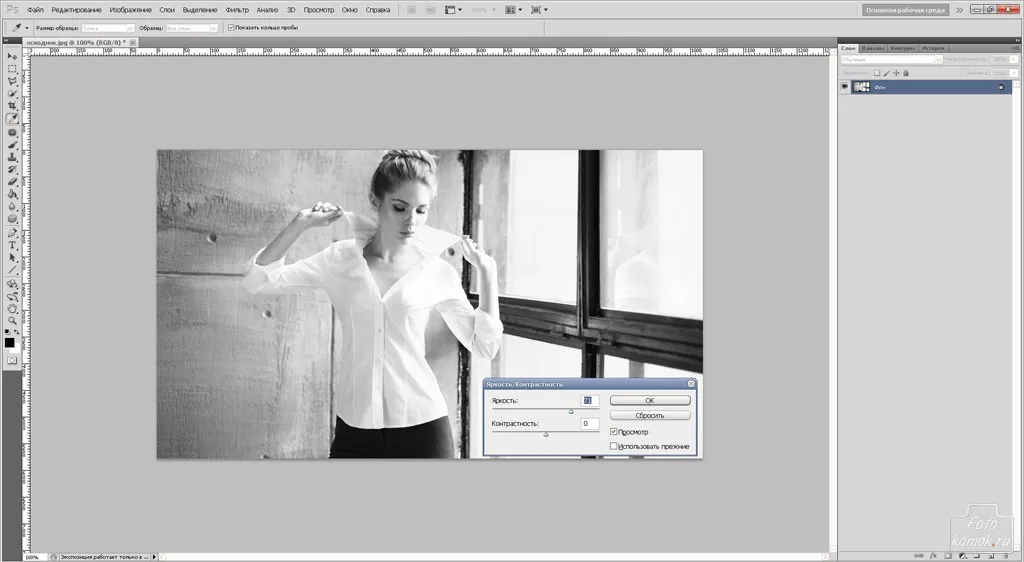The width and height of the screenshot is (1024, 562).
Task: Click lock all icon in Layers panel
Action: 906,73
